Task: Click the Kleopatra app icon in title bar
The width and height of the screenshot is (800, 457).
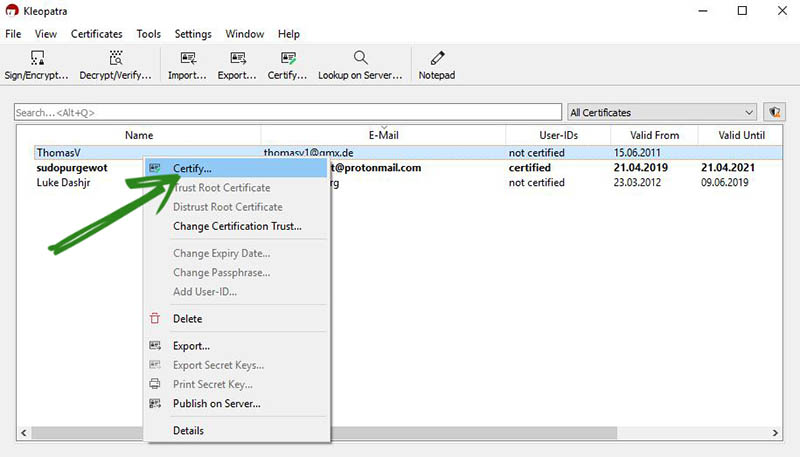Action: coord(11,10)
